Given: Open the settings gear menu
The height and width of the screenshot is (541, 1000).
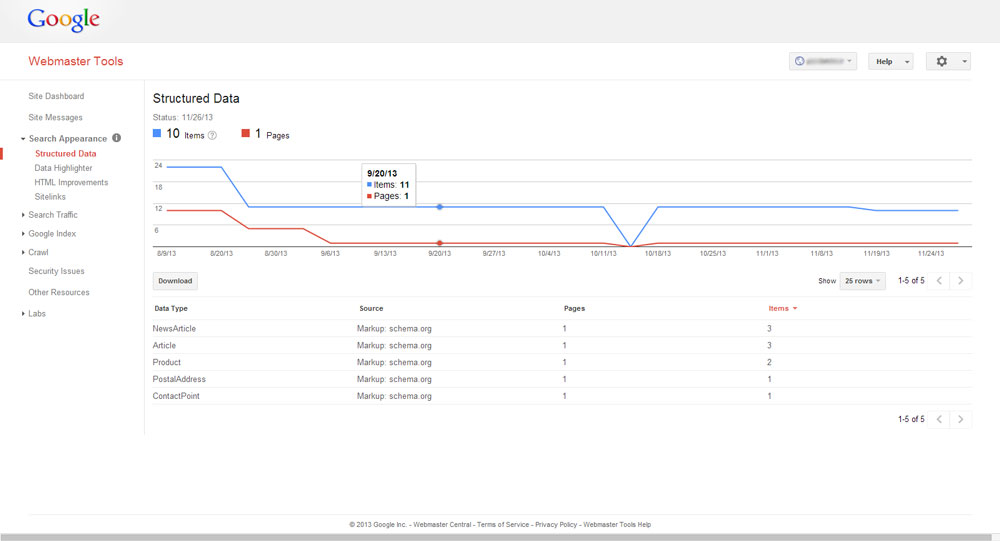Looking at the screenshot, I should 948,61.
